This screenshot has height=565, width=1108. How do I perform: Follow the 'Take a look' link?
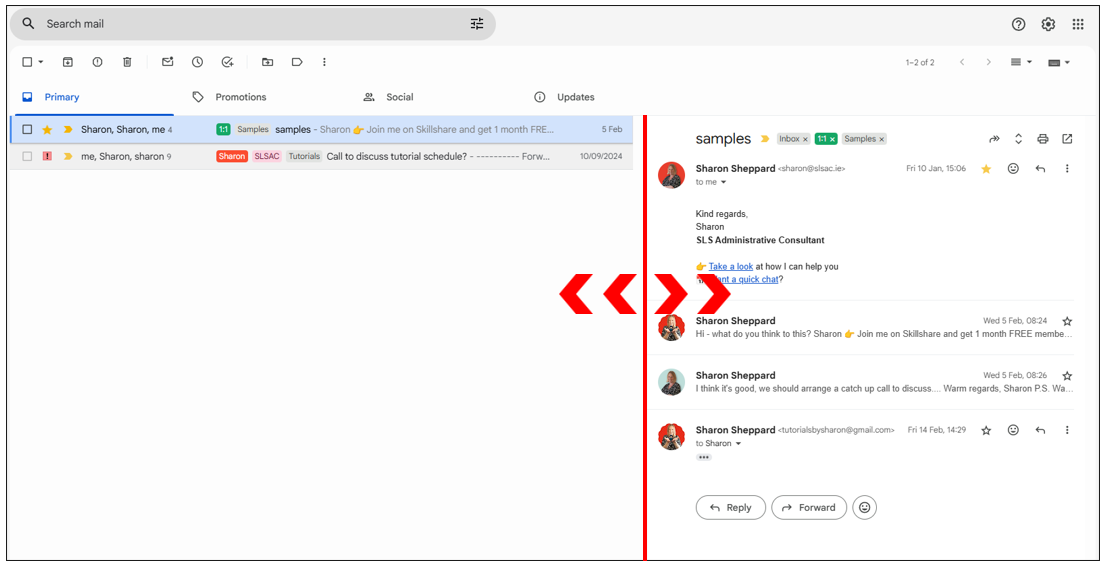pyautogui.click(x=730, y=267)
